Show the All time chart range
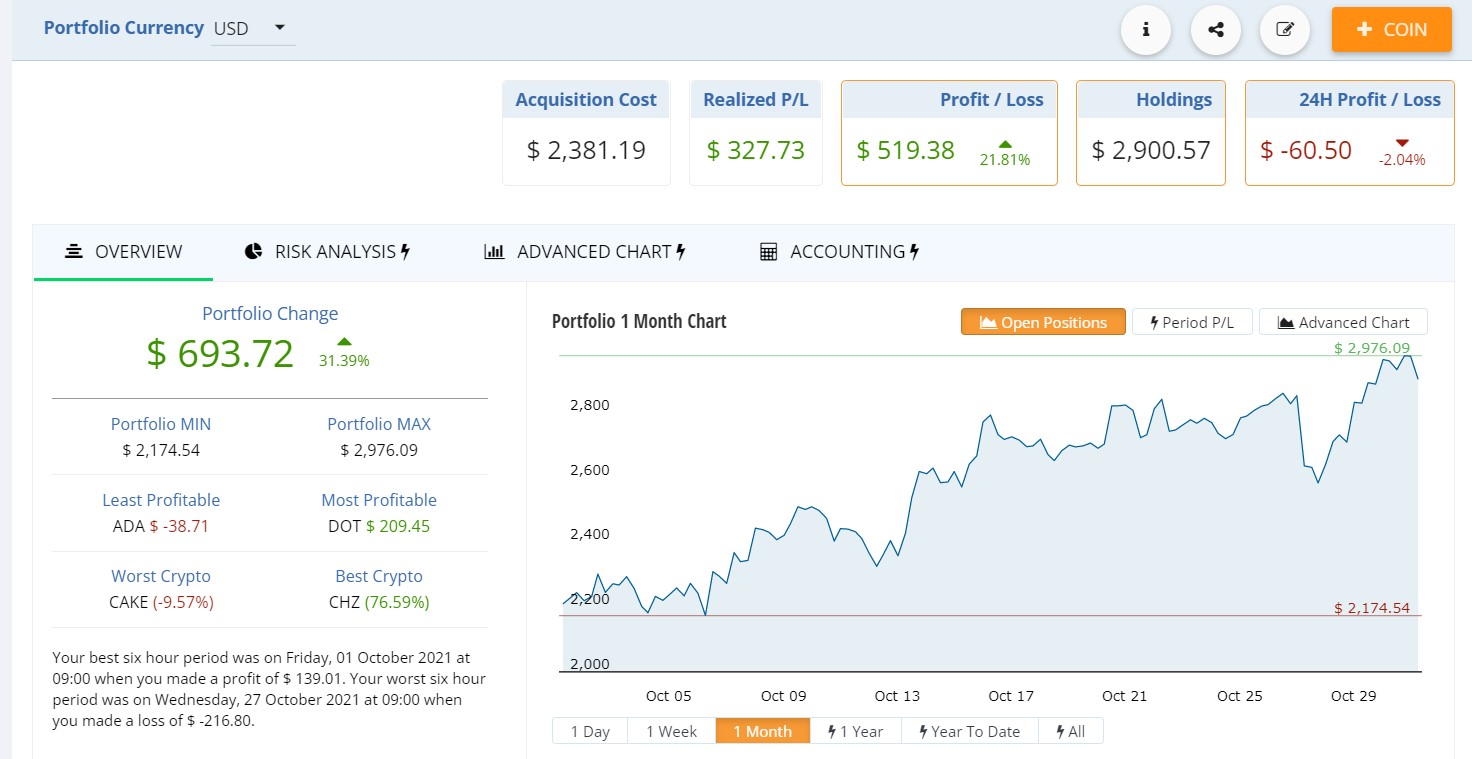The image size is (1472, 759). [1070, 731]
